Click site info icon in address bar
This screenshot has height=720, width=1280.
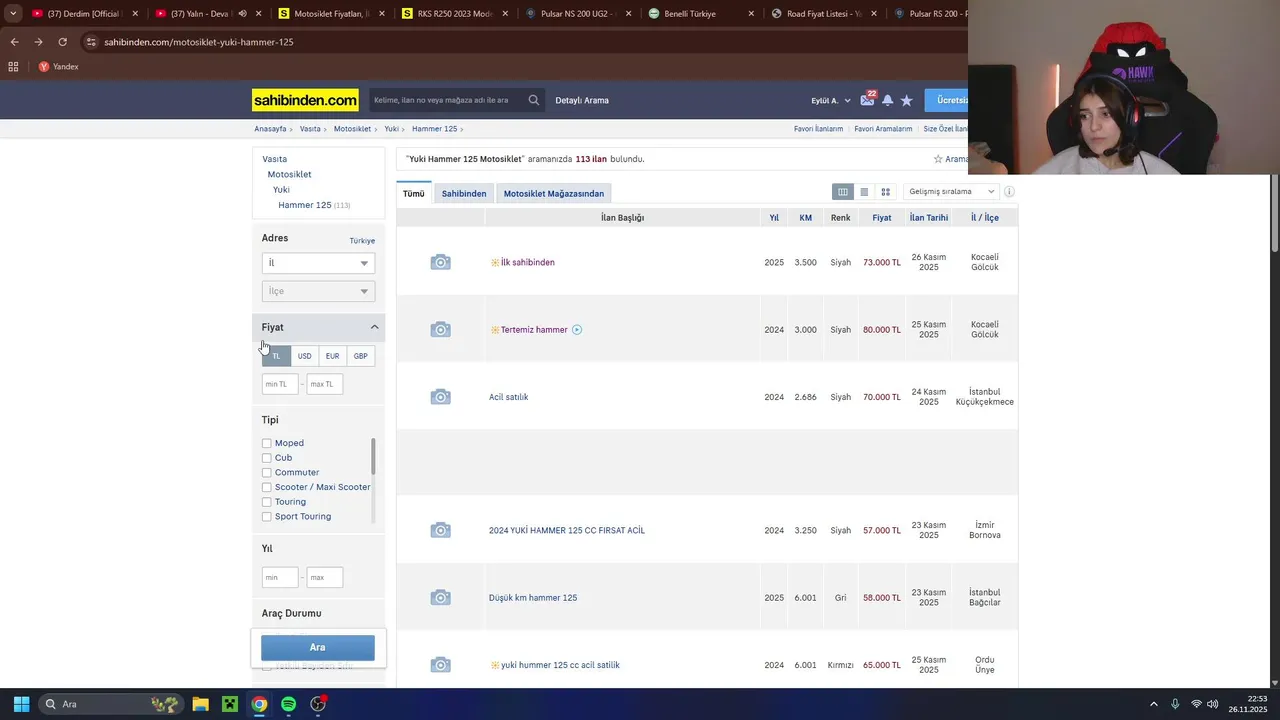tap(91, 42)
